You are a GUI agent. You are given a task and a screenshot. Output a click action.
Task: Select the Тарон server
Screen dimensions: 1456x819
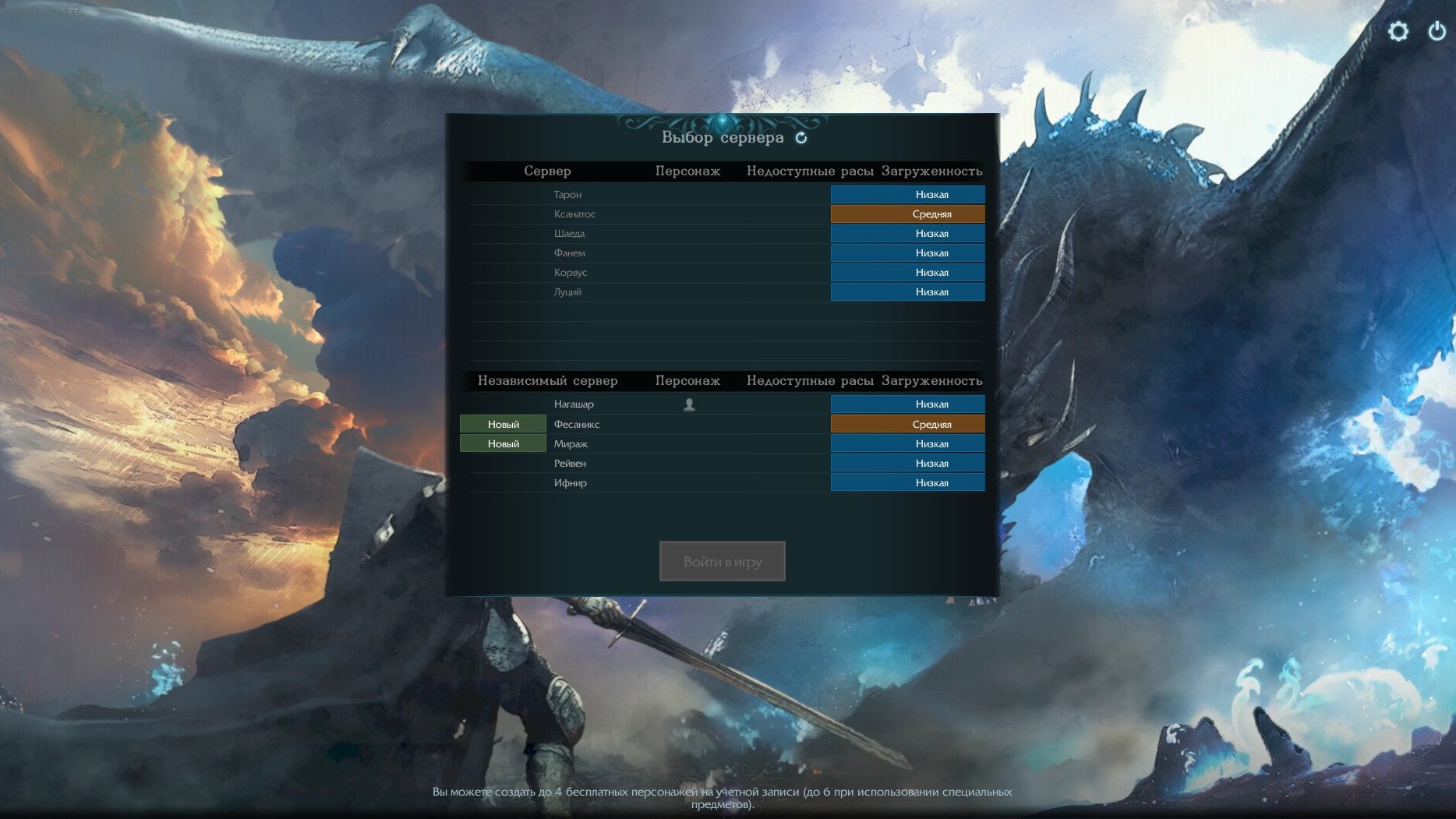click(x=567, y=195)
